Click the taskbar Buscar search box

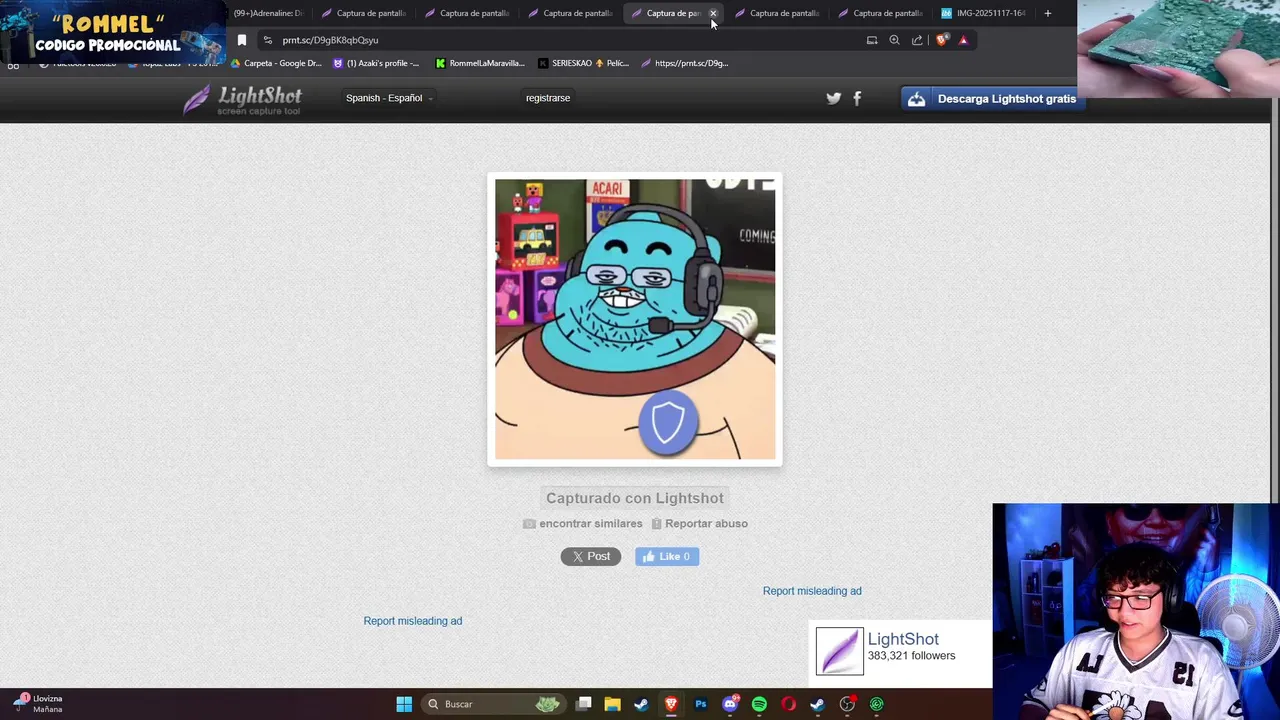(x=495, y=704)
